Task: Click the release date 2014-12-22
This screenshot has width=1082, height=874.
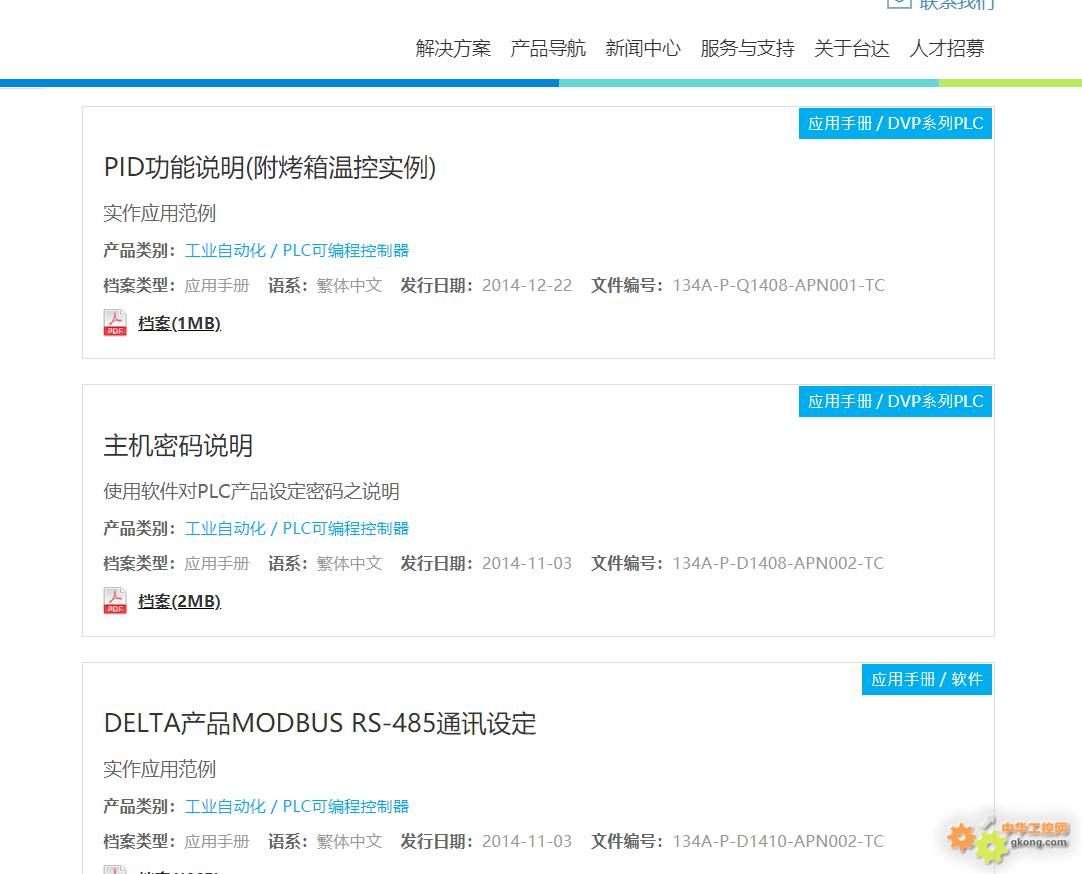Action: tap(527, 286)
